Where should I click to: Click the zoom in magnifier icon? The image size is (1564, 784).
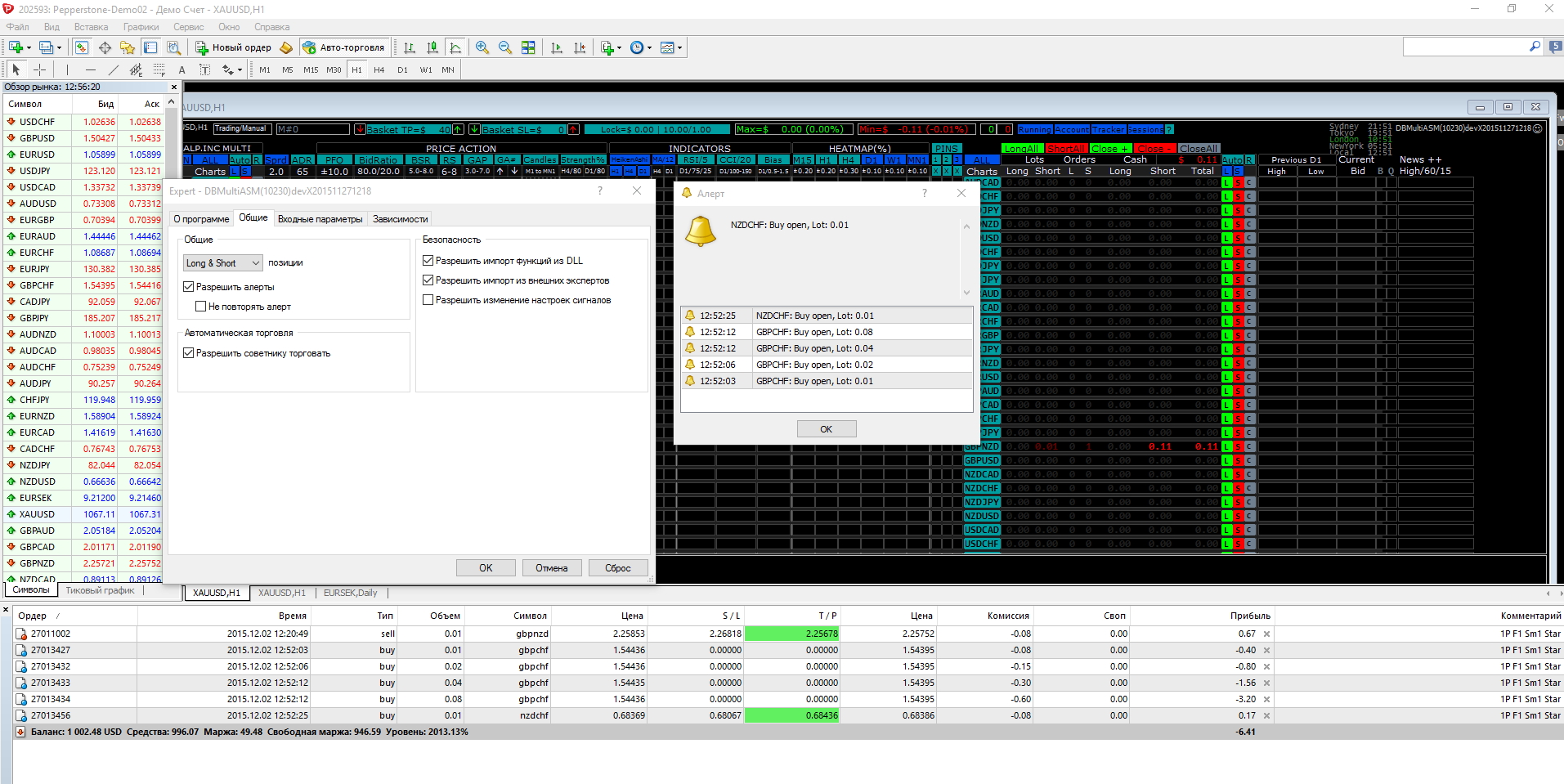482,47
